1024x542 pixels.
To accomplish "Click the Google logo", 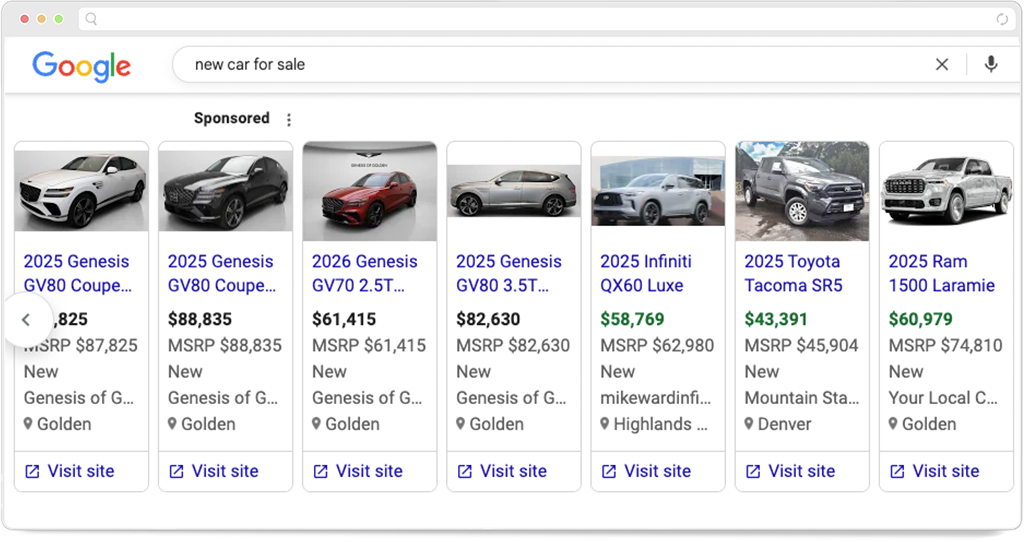I will click(x=82, y=67).
